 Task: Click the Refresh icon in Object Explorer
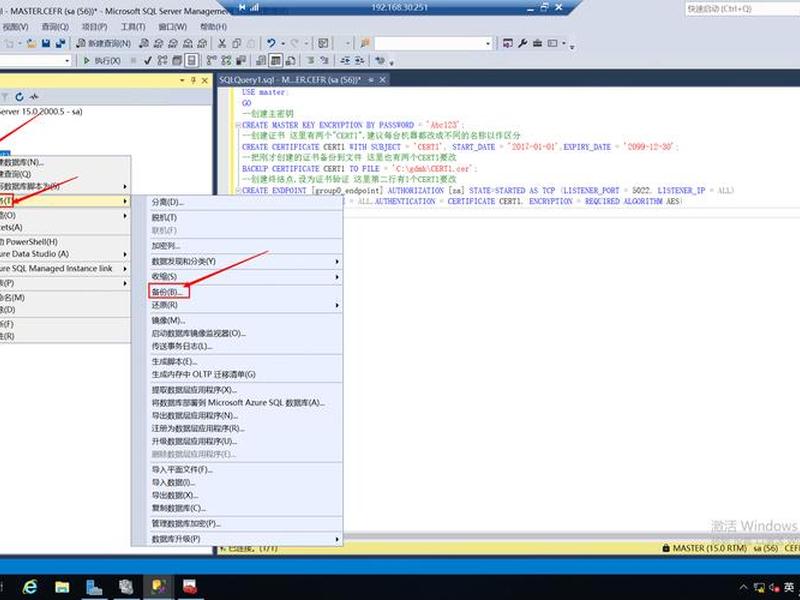19,96
